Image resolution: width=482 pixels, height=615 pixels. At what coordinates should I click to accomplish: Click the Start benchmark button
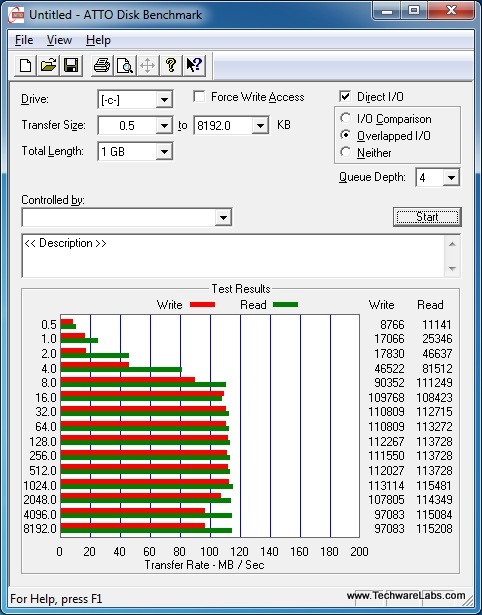(x=427, y=217)
